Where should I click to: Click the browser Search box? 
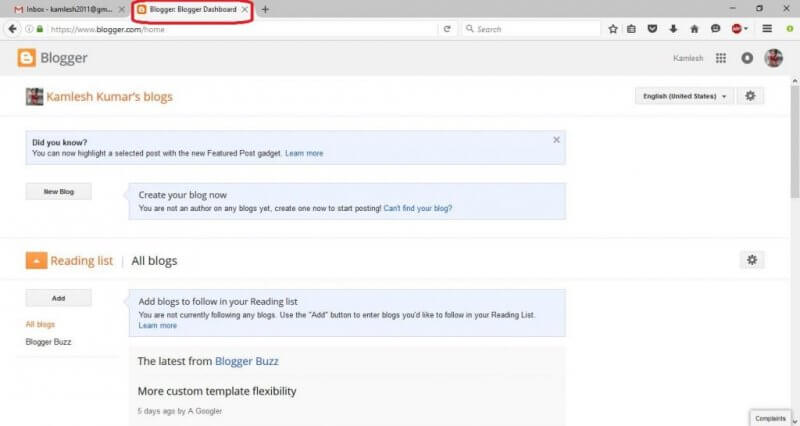[x=531, y=29]
